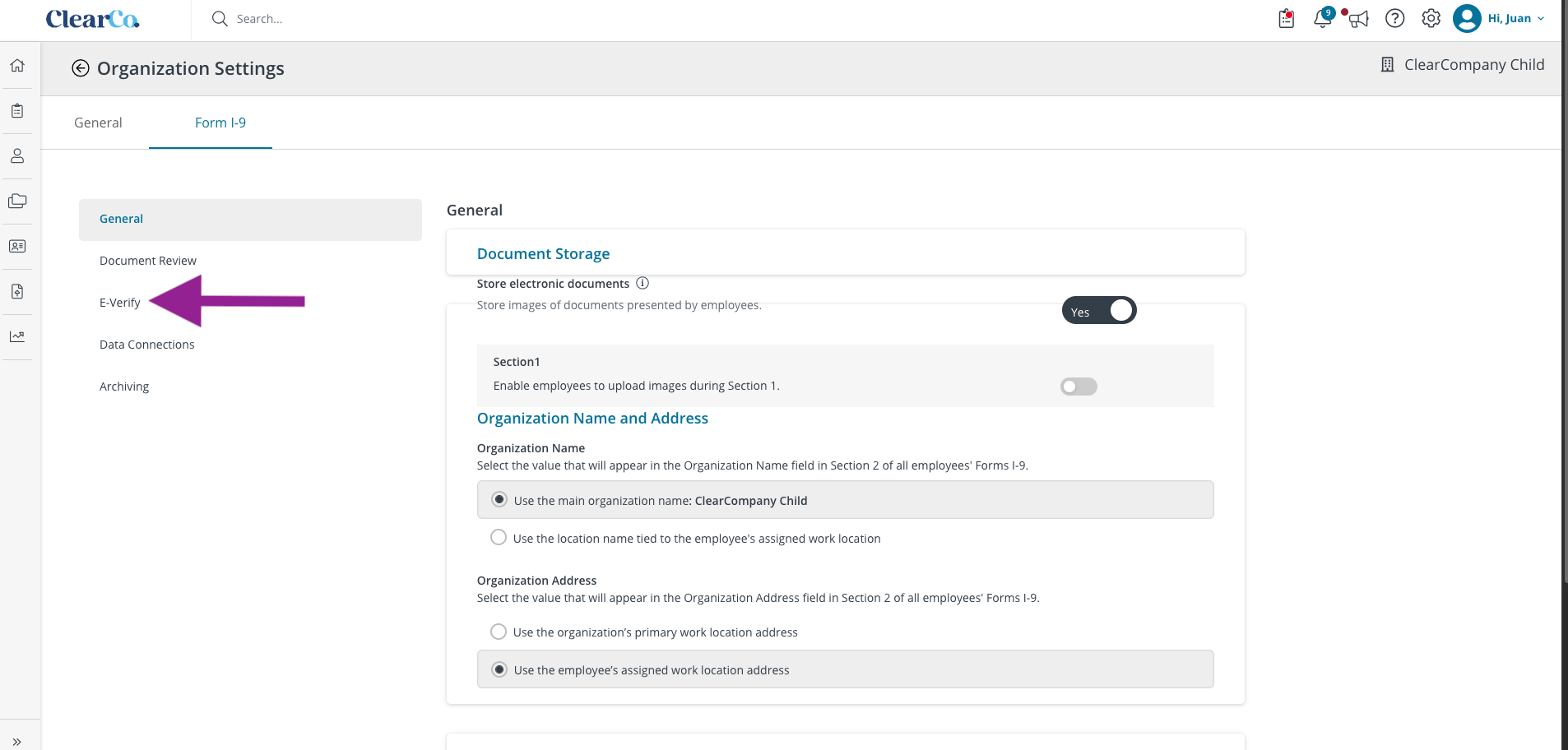Open the E-Verify settings section
The width and height of the screenshot is (1568, 750).
pyautogui.click(x=120, y=303)
